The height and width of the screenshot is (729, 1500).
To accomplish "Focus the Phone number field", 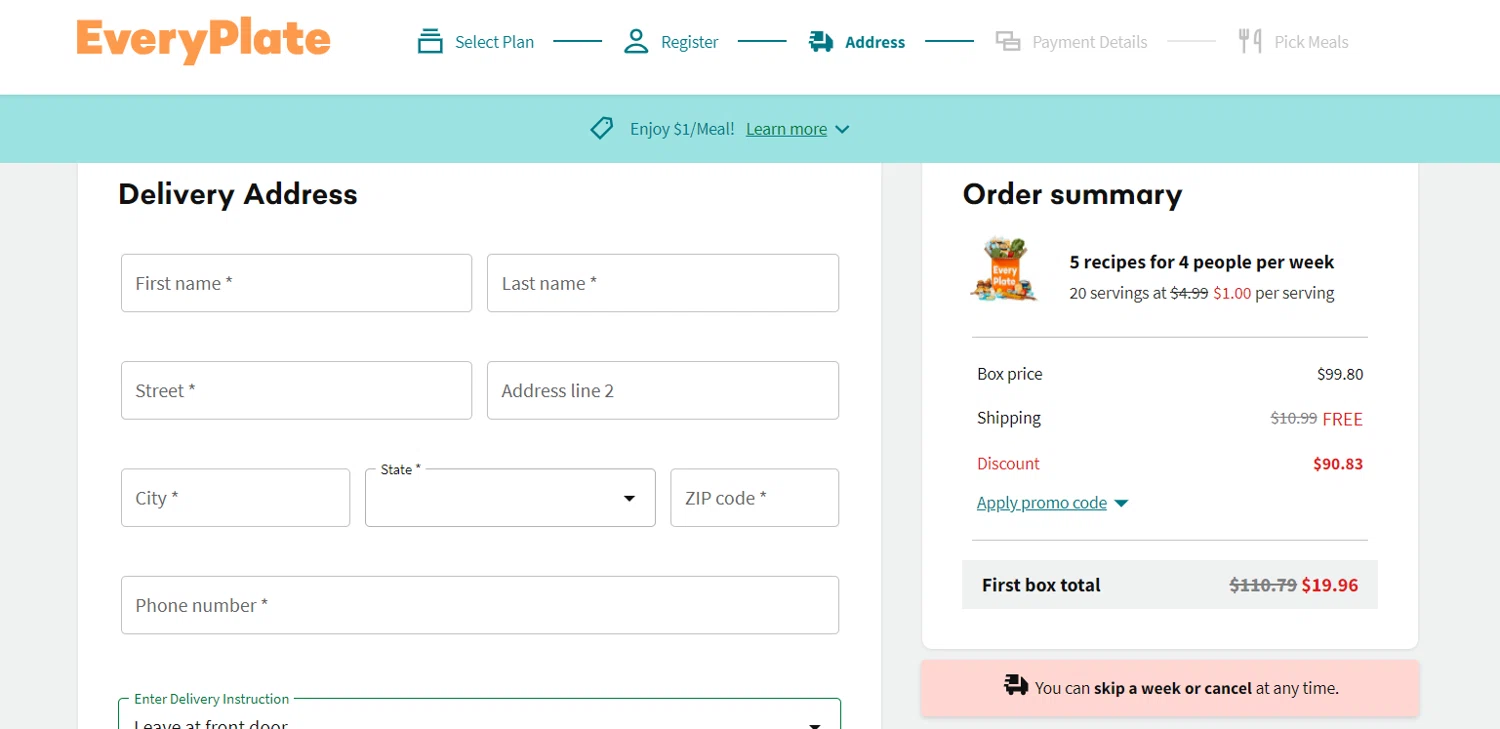I will [x=480, y=605].
